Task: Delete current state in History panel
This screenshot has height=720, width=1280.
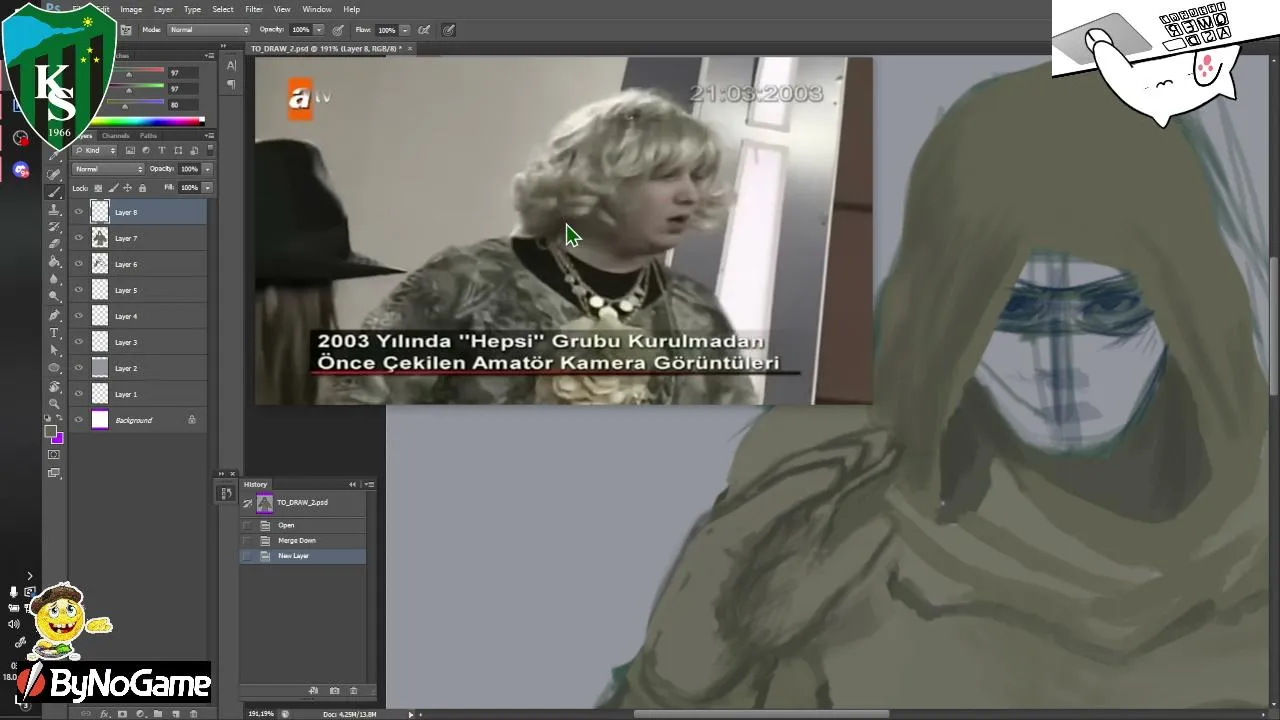Action: click(353, 691)
